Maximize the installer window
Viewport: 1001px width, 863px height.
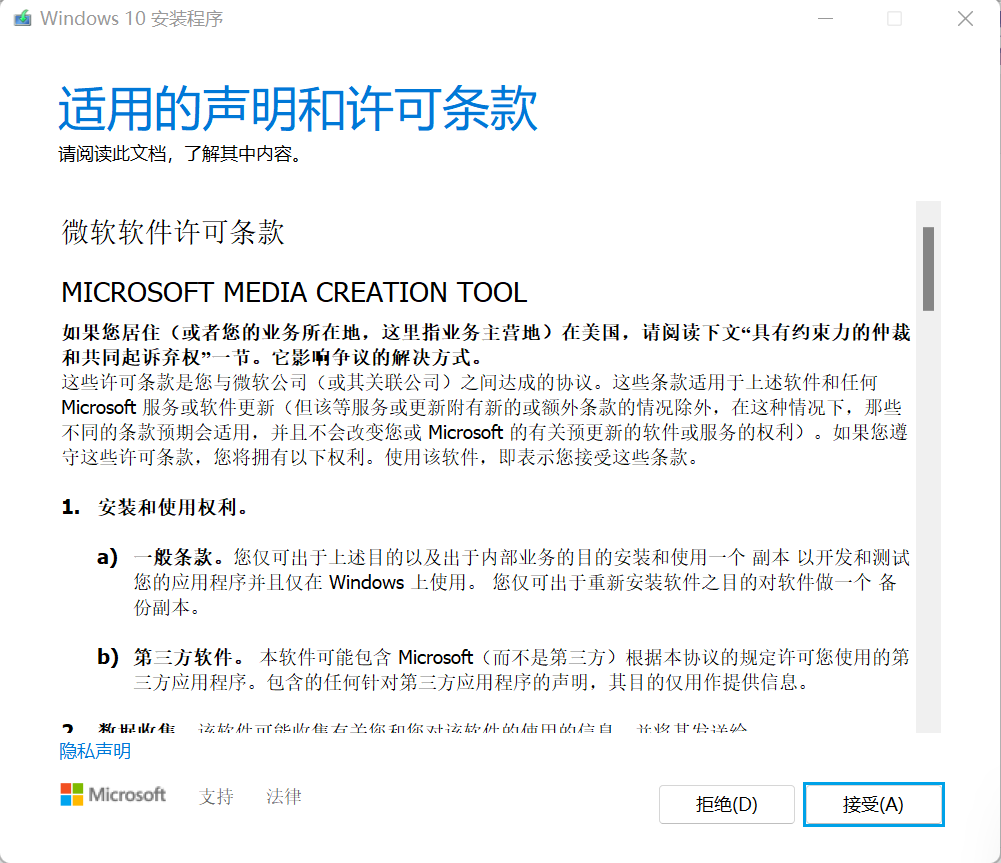pos(894,18)
